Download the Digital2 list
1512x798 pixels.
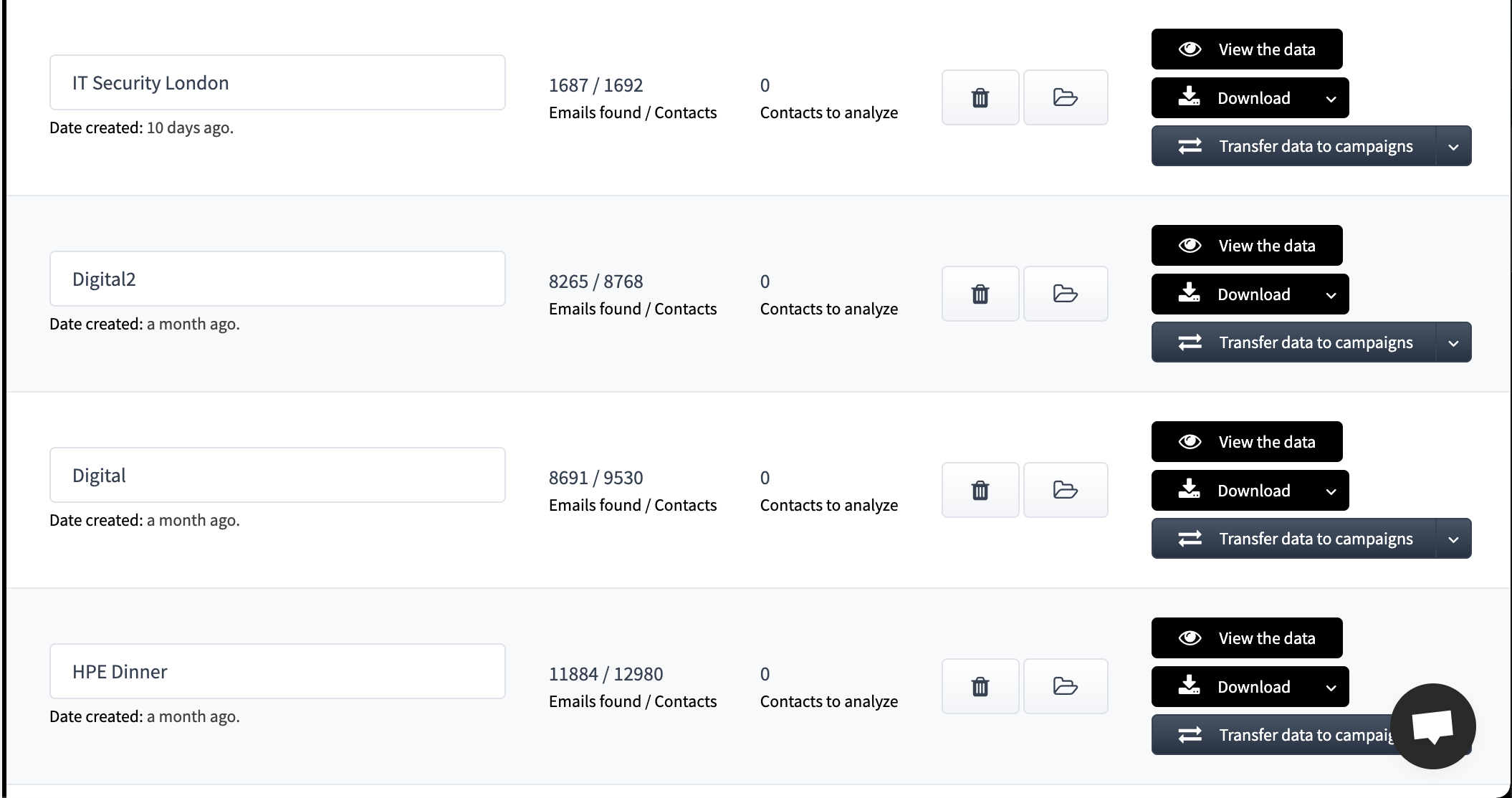click(1233, 294)
